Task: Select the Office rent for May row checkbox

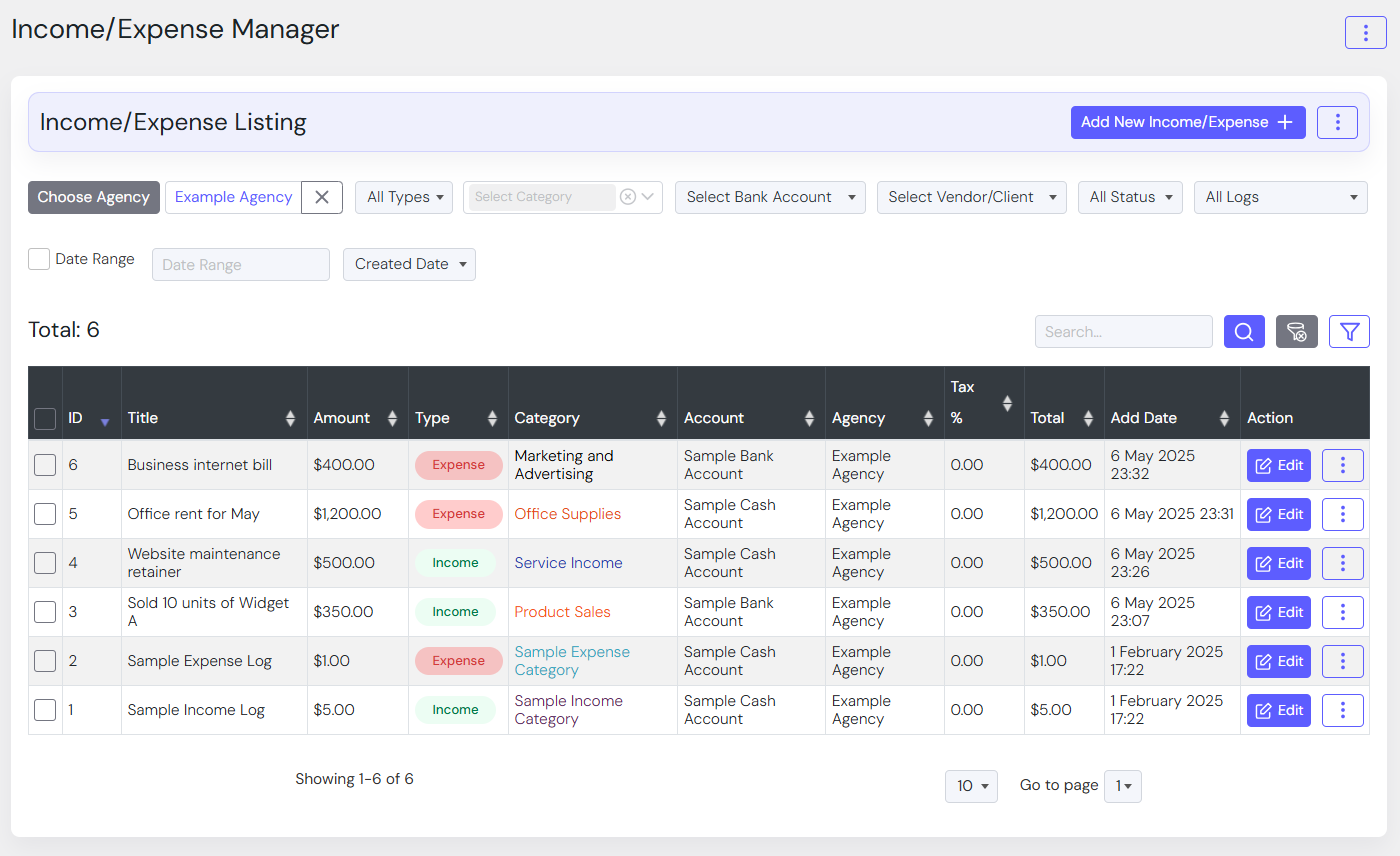Action: 45,514
